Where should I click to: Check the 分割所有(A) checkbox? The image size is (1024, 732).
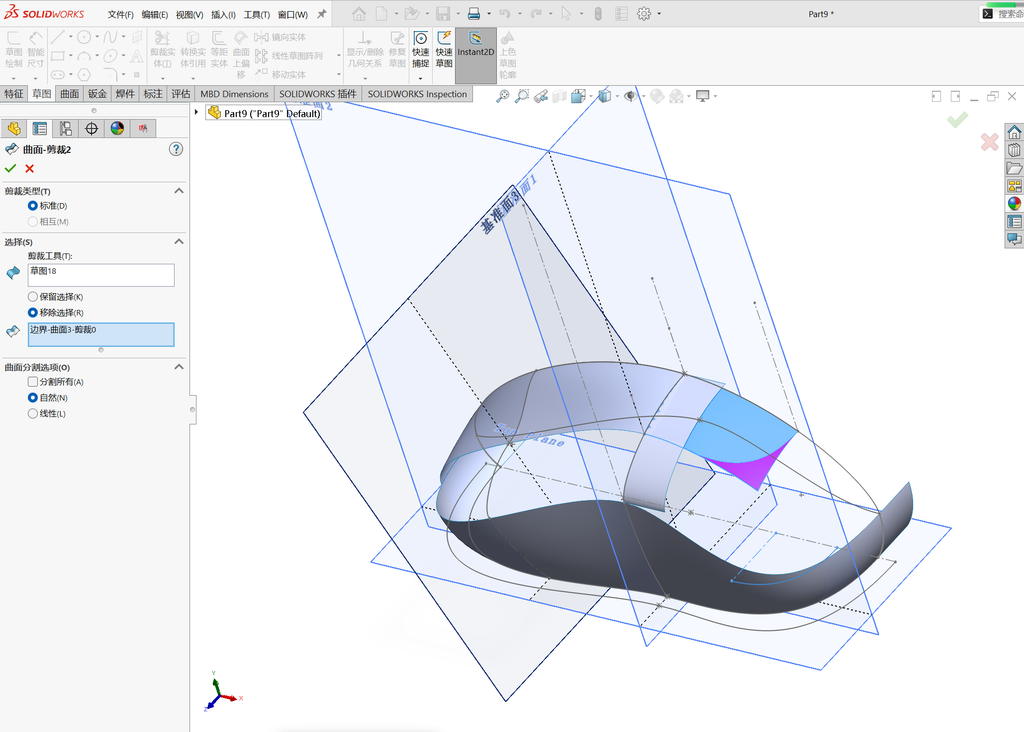33,381
